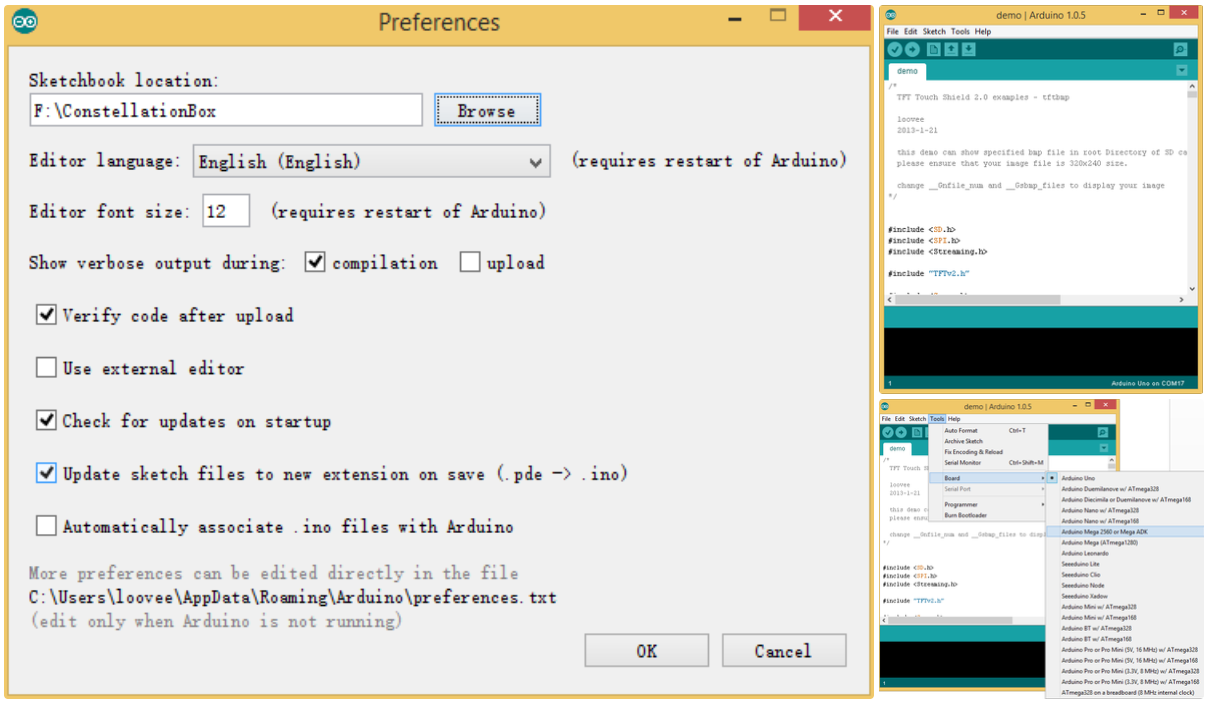Image resolution: width=1210 pixels, height=703 pixels.
Task: Open File menu in Arduino window with no menu open
Action: point(892,32)
